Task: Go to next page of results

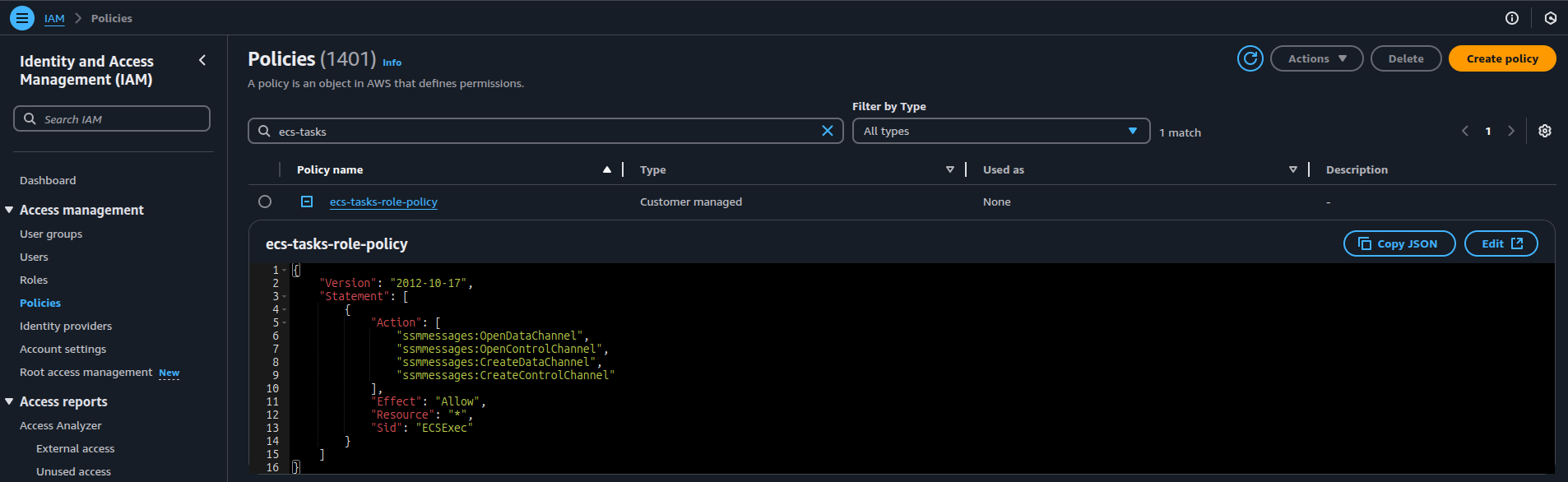Action: (x=1510, y=132)
